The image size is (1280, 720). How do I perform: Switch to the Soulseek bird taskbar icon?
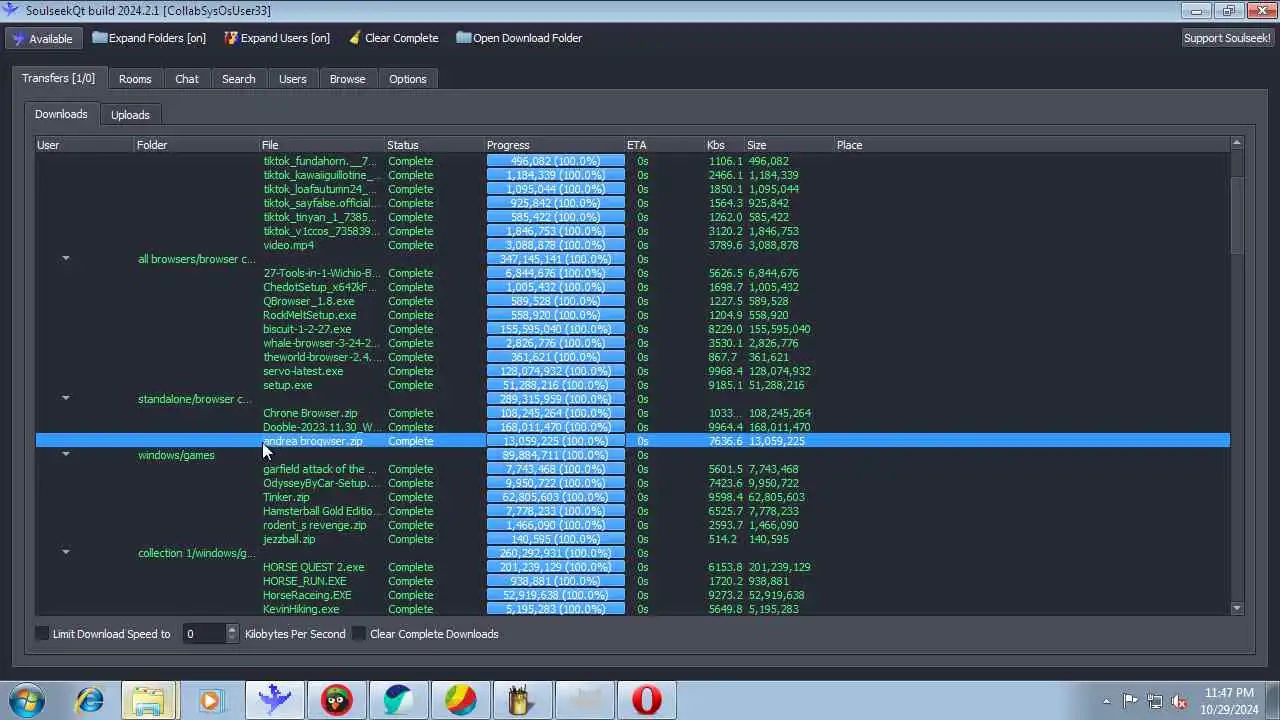tap(274, 700)
